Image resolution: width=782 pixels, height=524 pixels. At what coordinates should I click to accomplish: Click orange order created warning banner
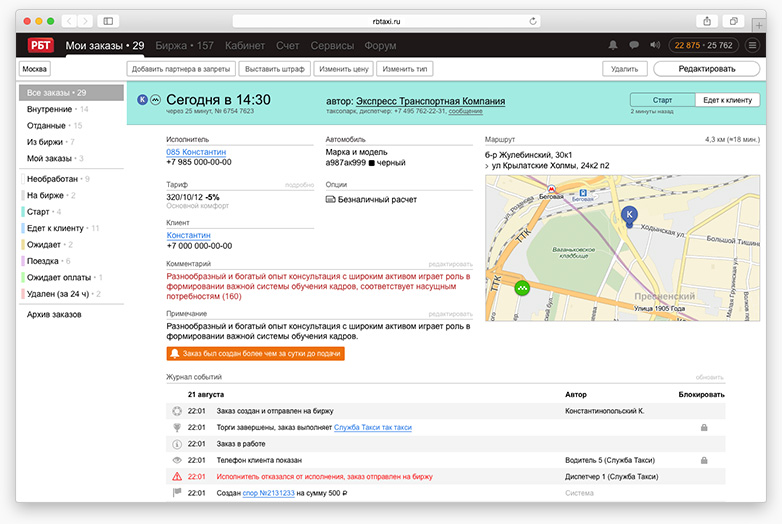click(x=255, y=353)
